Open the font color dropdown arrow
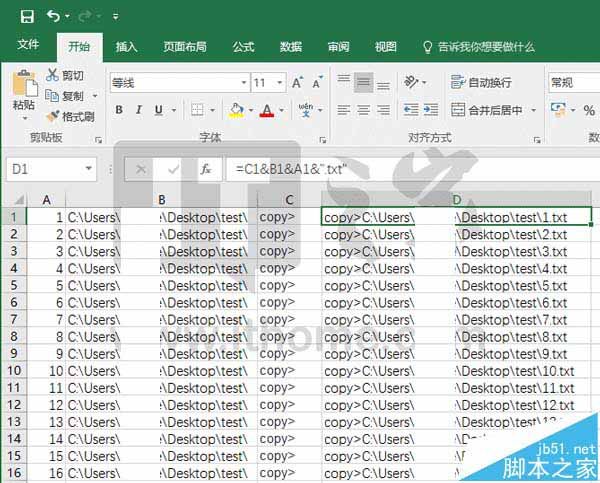 tap(282, 110)
